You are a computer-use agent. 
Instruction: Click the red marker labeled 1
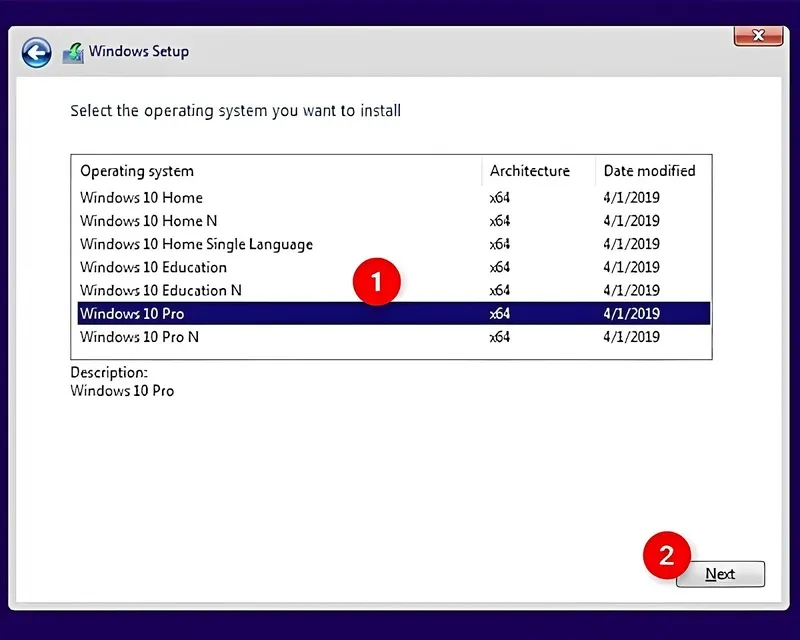376,282
